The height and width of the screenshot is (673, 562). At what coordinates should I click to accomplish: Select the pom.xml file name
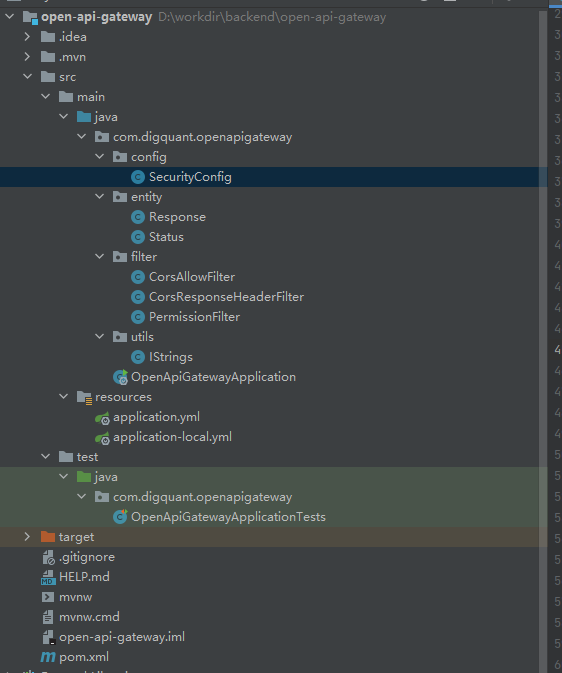point(84,657)
